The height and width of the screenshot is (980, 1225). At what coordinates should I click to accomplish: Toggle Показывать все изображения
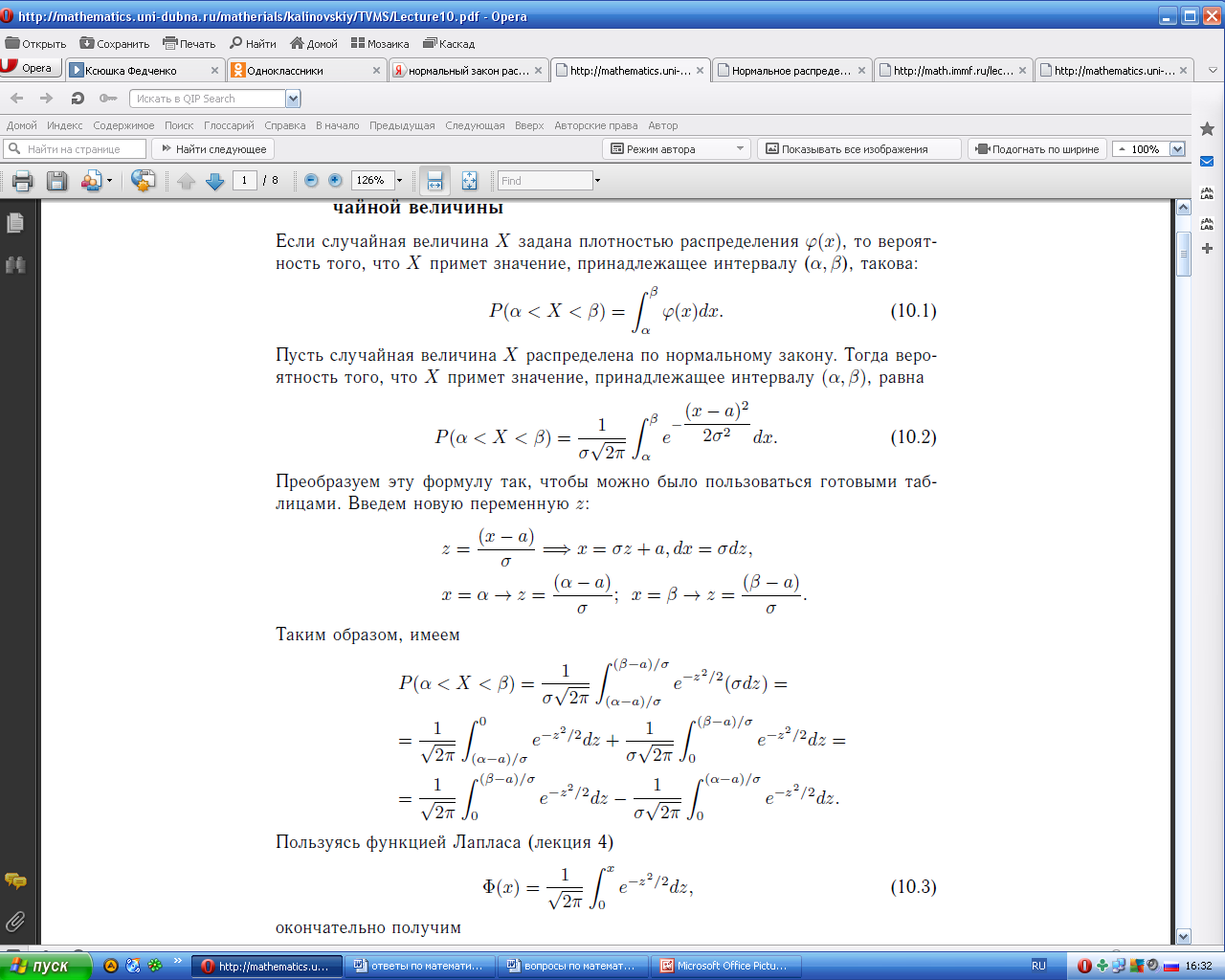[858, 148]
